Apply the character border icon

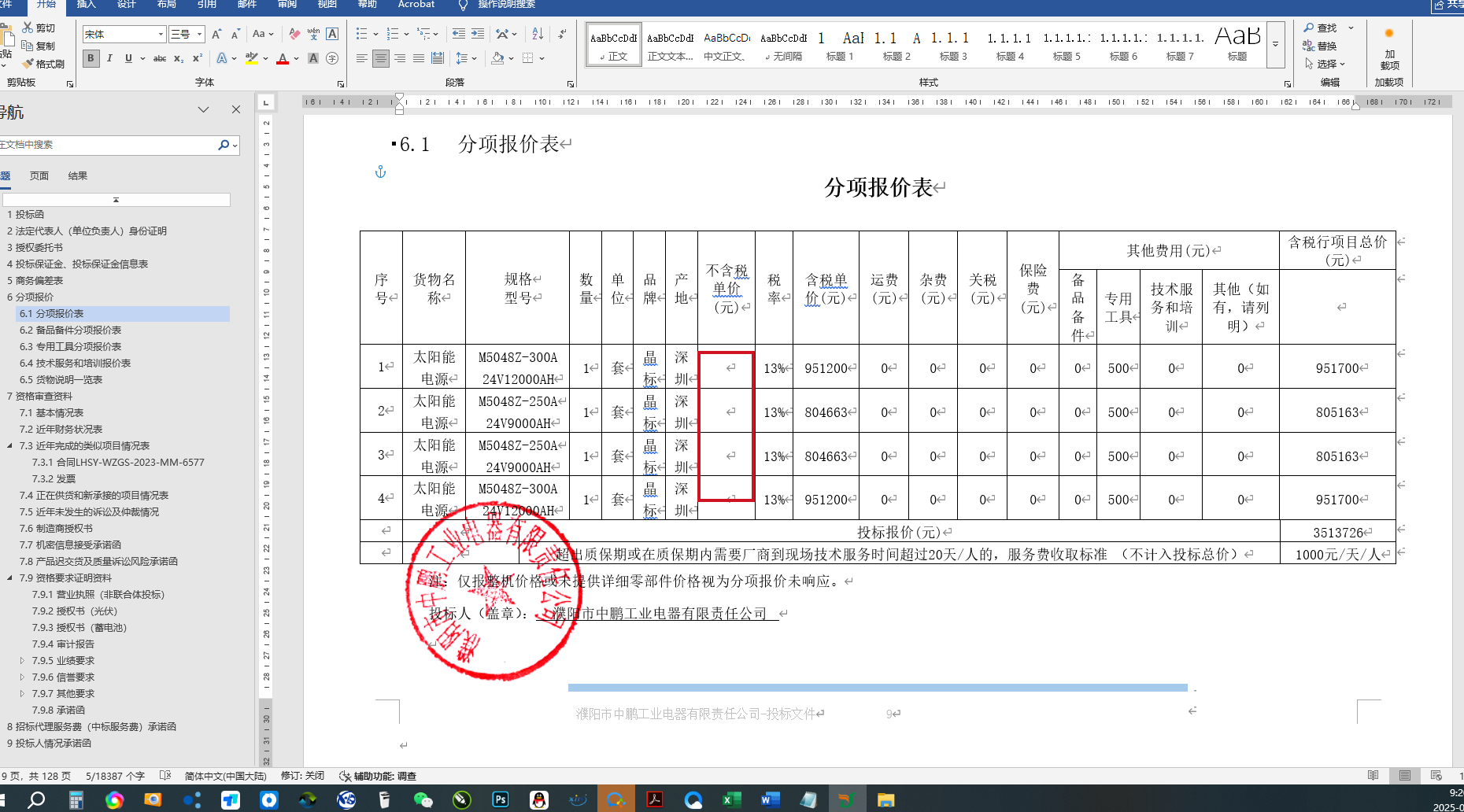coord(332,34)
